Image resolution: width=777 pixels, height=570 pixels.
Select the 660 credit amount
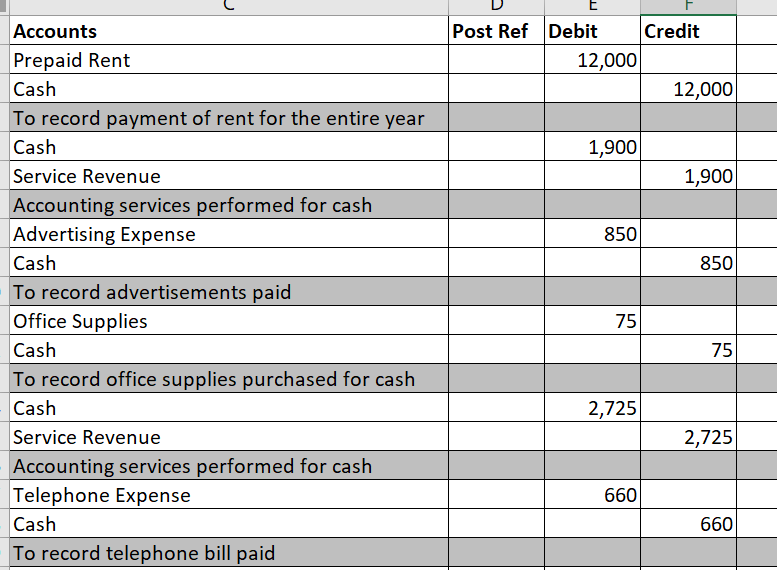point(688,524)
